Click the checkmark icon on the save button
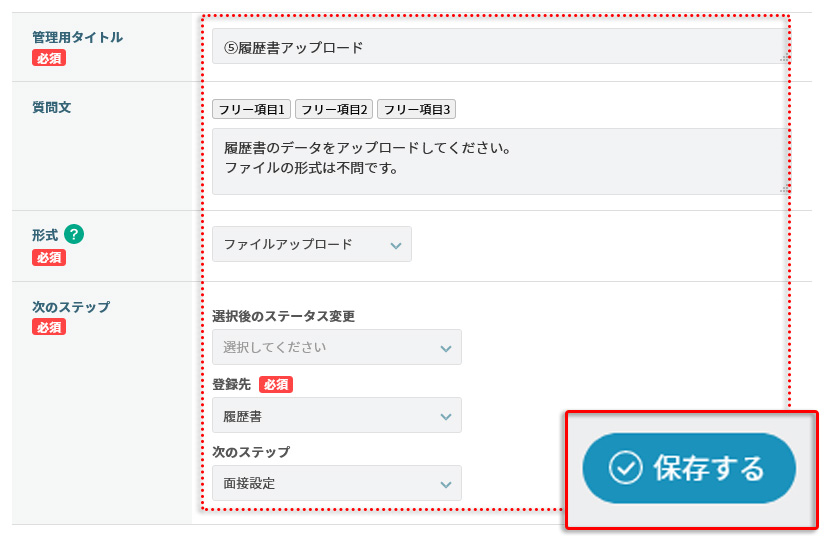This screenshot has width=827, height=540. (625, 468)
